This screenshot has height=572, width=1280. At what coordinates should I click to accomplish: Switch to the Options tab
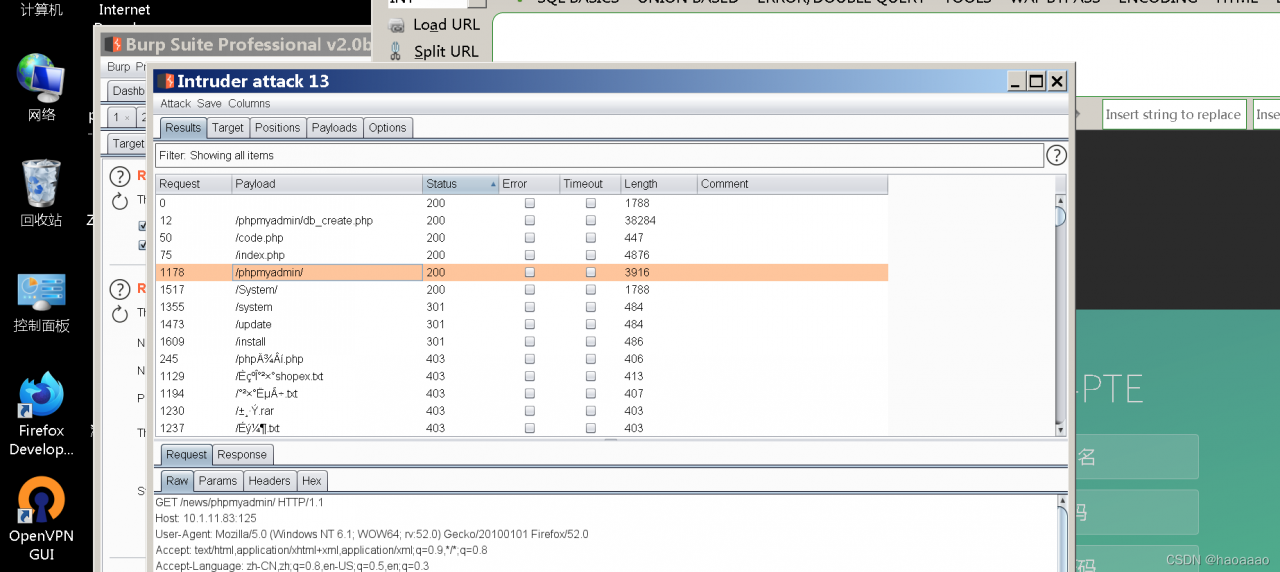pos(387,128)
